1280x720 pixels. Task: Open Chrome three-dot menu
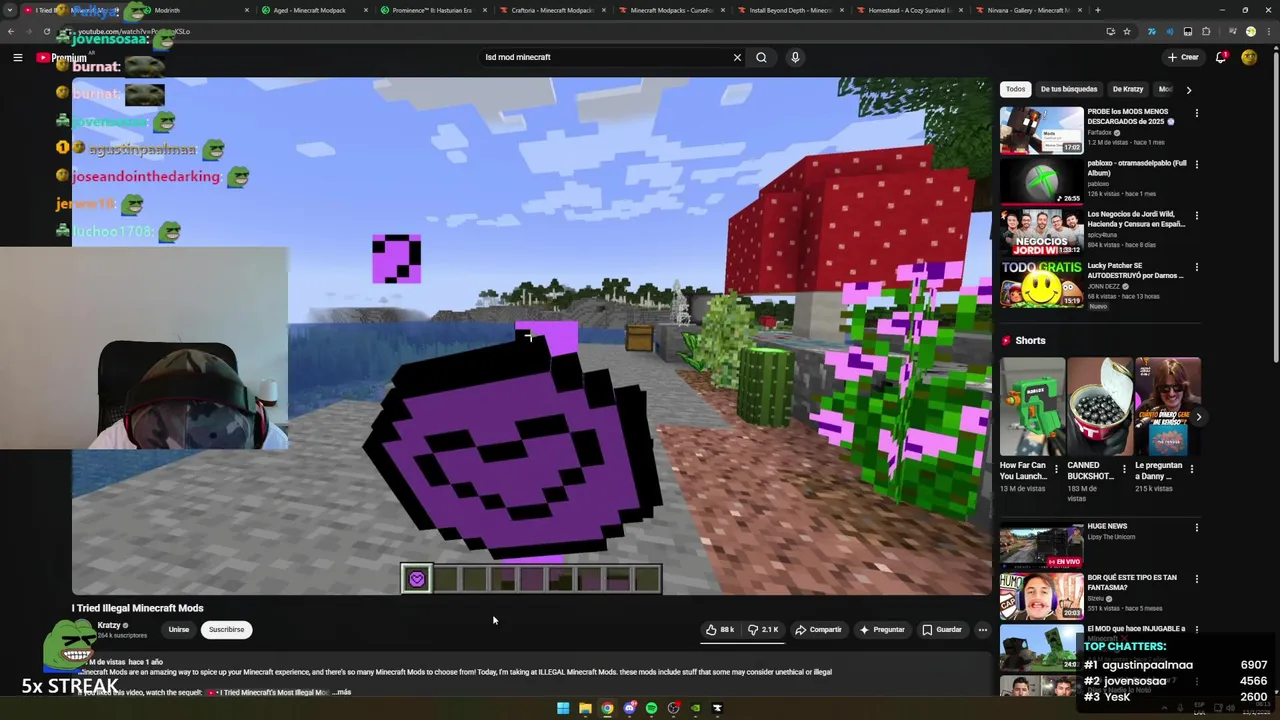pos(1268,31)
